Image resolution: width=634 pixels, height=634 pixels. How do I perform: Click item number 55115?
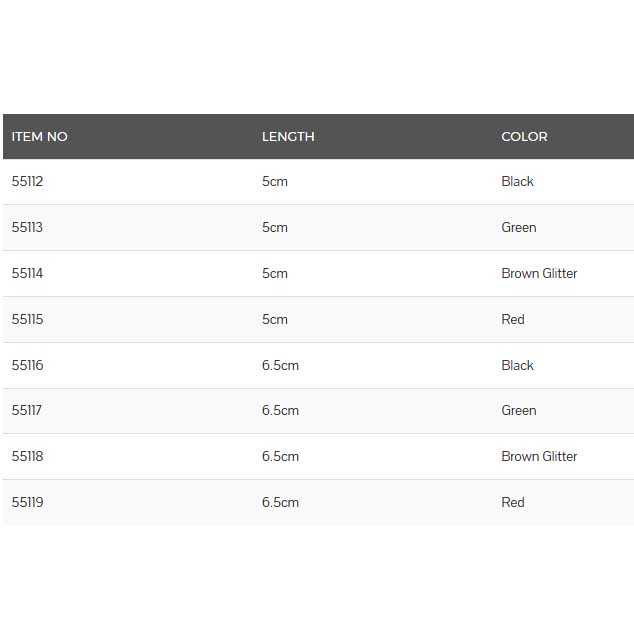click(x=28, y=320)
